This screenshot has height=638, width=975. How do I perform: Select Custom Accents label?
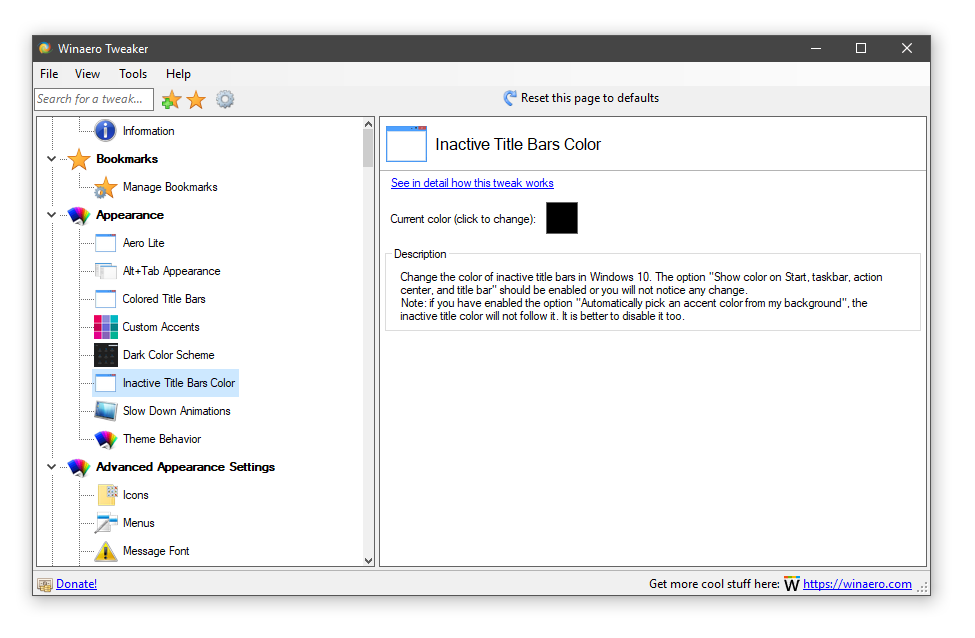click(x=161, y=327)
